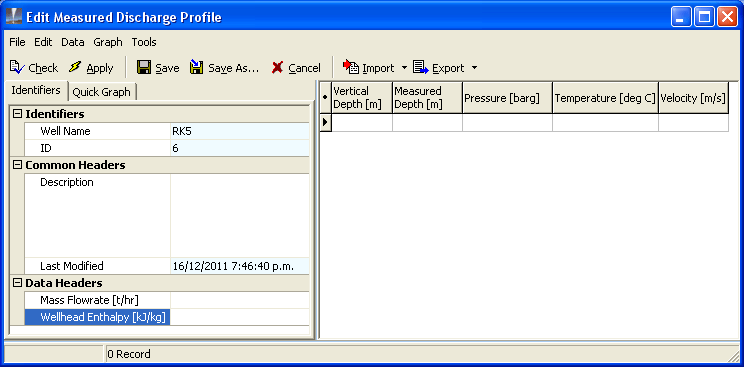Close the Edit Measured Discharge Profile window
Screen dimensions: 744x367
[727, 17]
